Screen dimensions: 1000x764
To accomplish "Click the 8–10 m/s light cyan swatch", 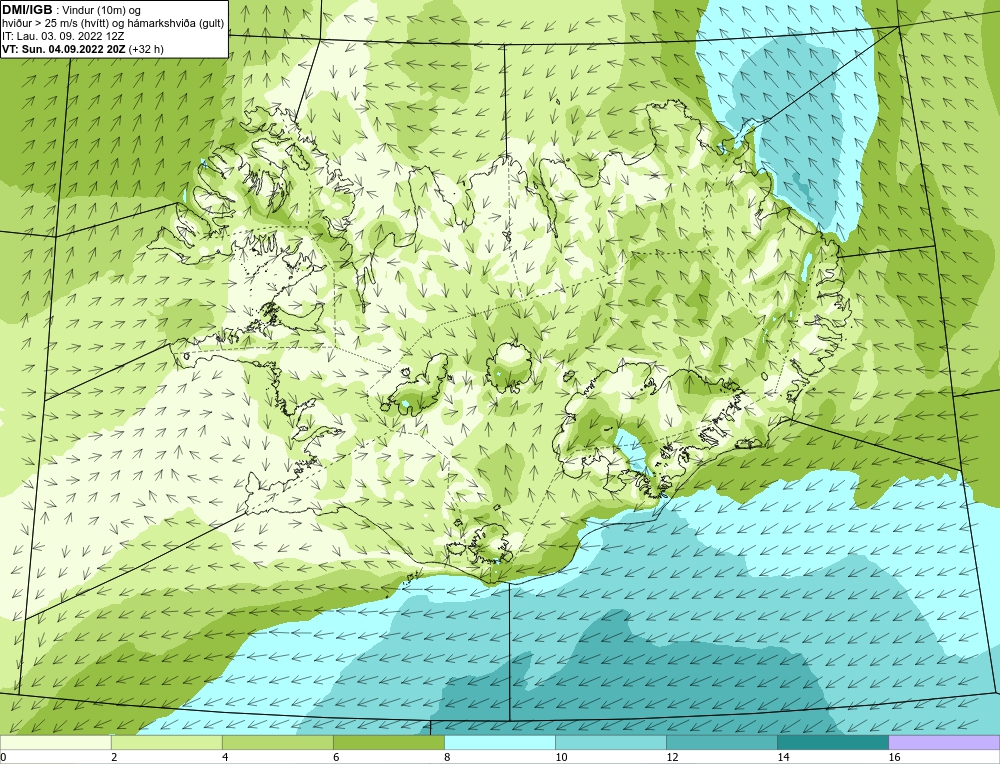I will 499,742.
